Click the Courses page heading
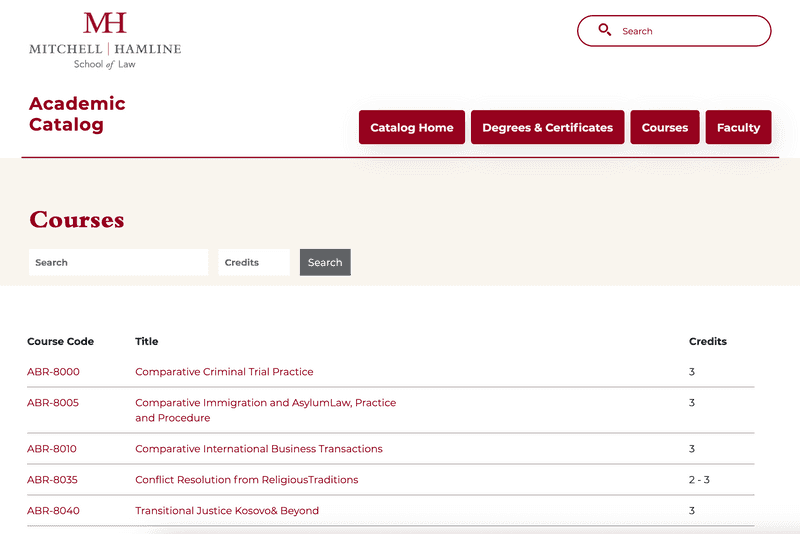The image size is (800, 534). tap(77, 220)
